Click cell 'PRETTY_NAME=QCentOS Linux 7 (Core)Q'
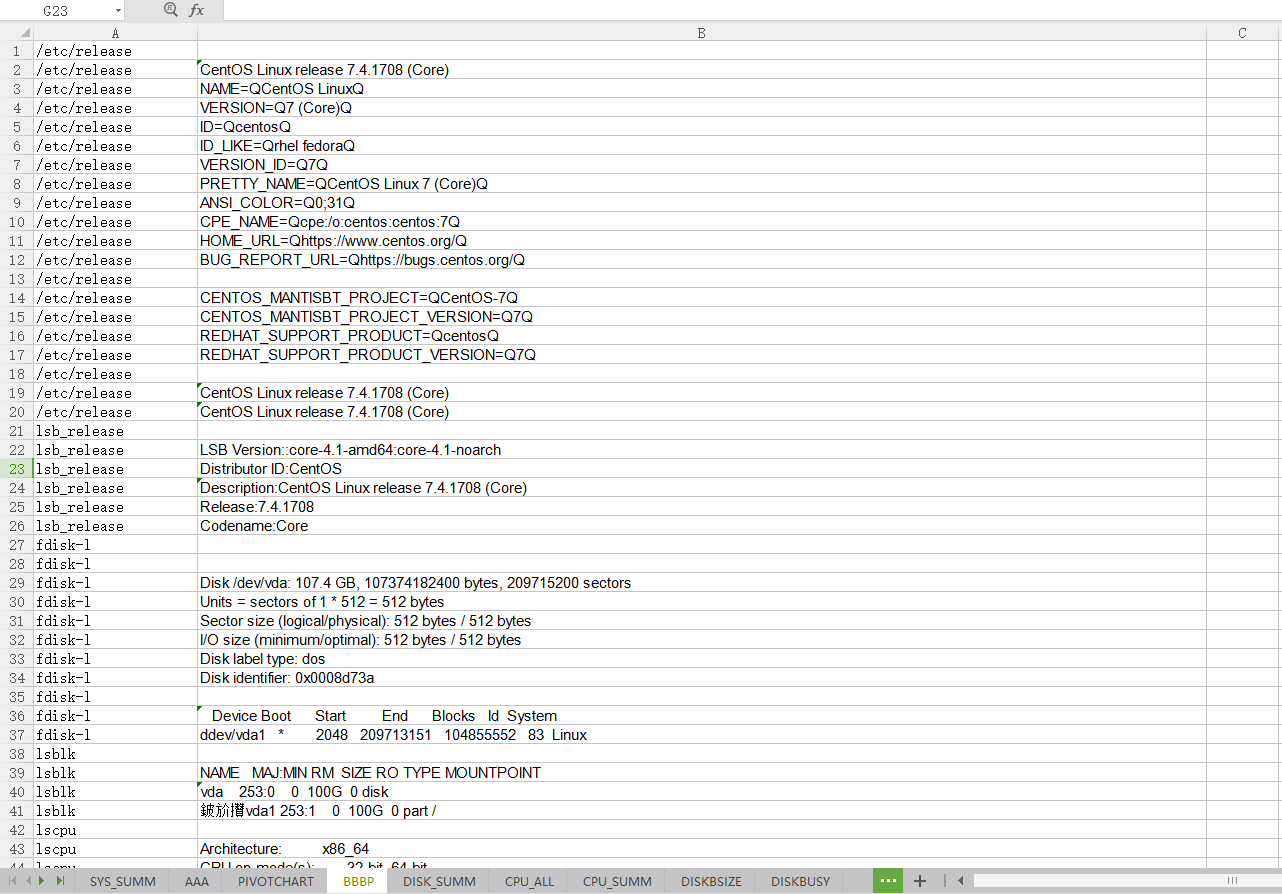 coord(702,184)
